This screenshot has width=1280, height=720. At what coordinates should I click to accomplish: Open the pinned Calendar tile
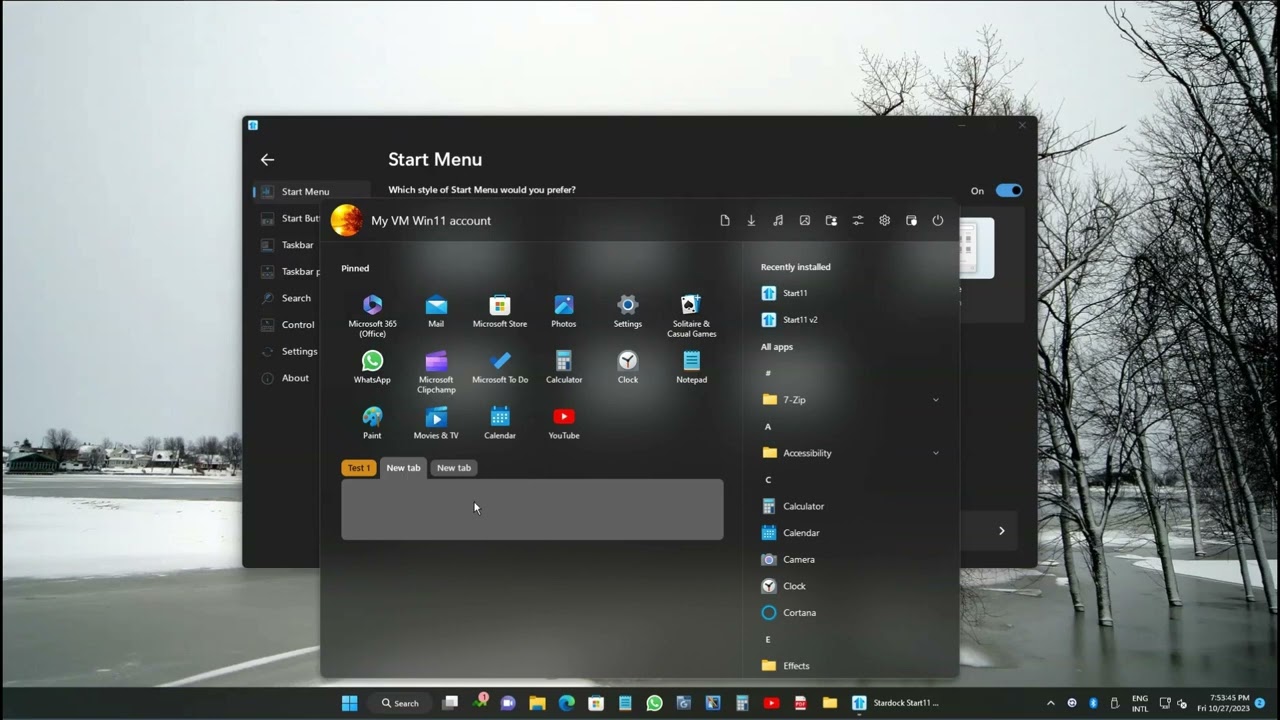pos(500,423)
